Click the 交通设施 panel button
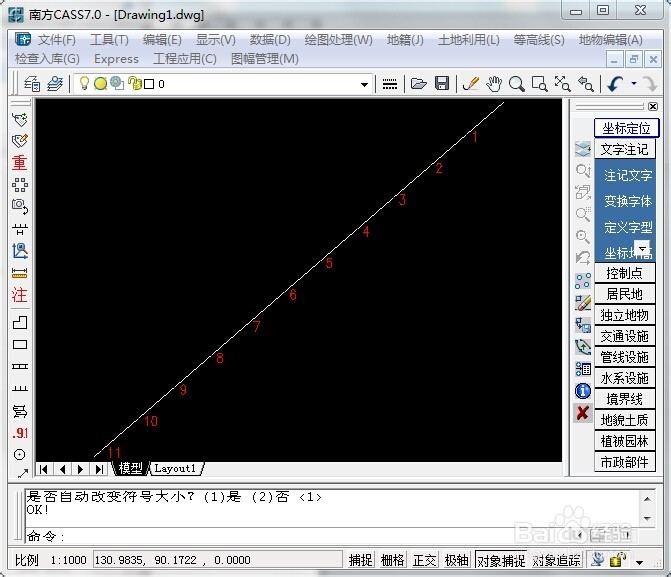 point(624,336)
